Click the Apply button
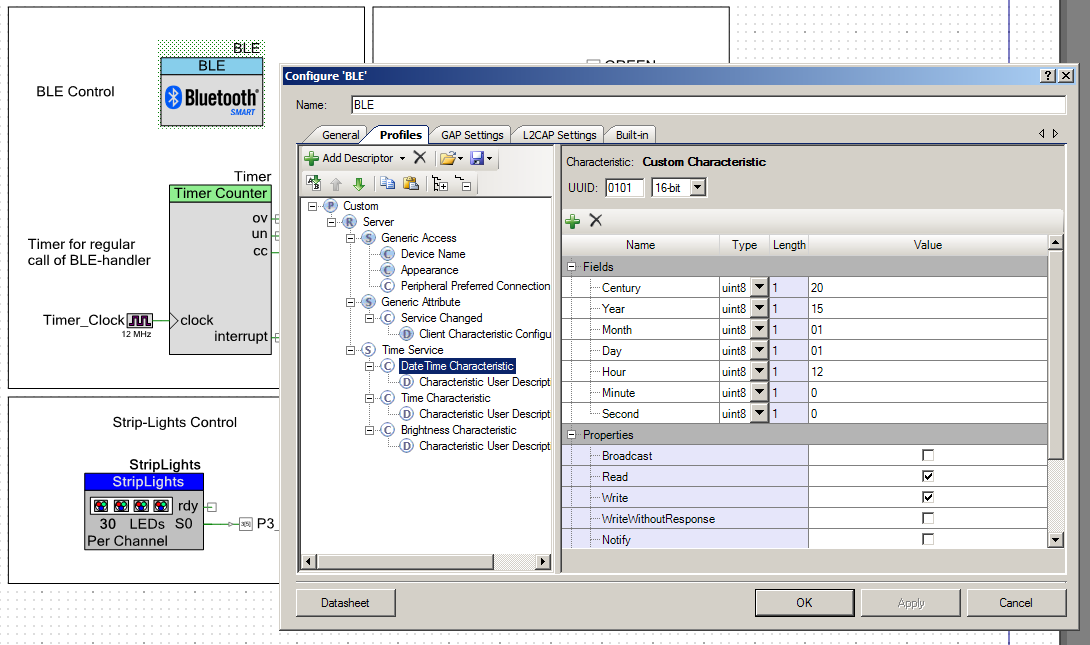 pyautogui.click(x=911, y=603)
